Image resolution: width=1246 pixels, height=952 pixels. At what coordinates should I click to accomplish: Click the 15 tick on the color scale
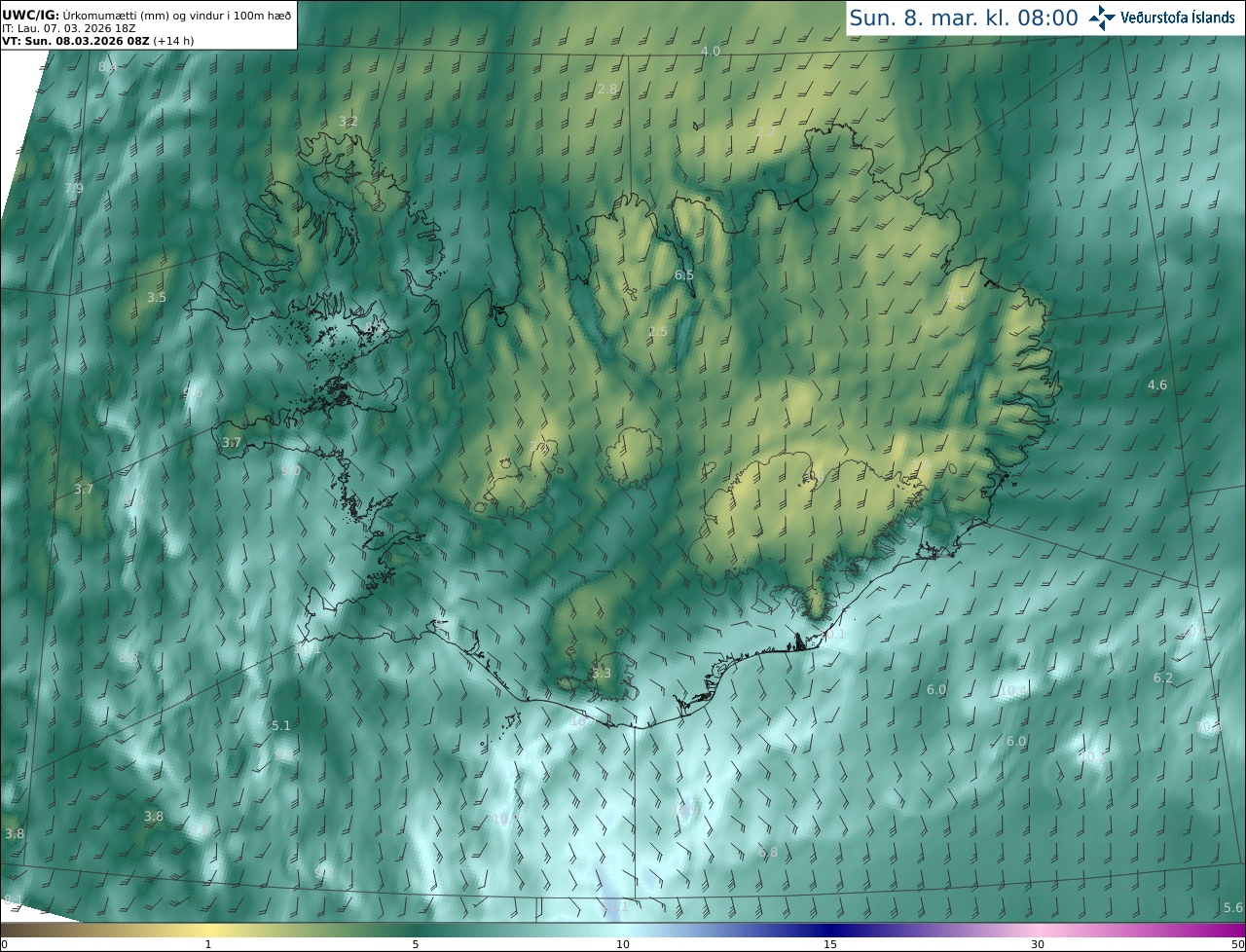click(x=830, y=944)
